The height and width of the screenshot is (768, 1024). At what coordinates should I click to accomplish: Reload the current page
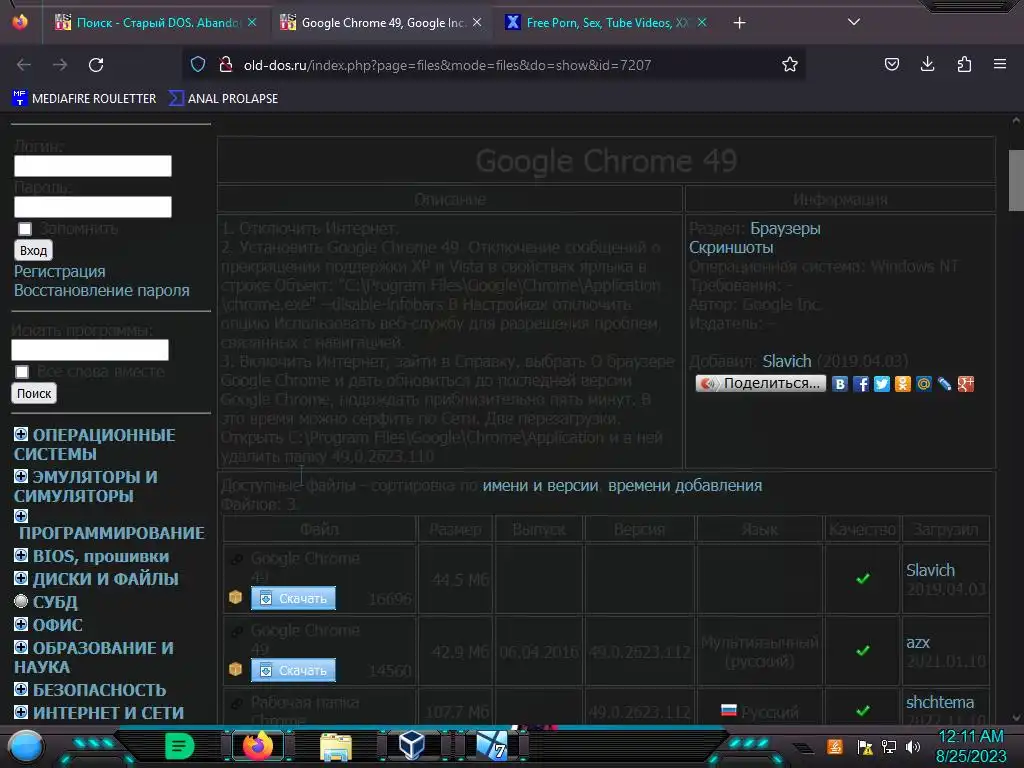[96, 65]
